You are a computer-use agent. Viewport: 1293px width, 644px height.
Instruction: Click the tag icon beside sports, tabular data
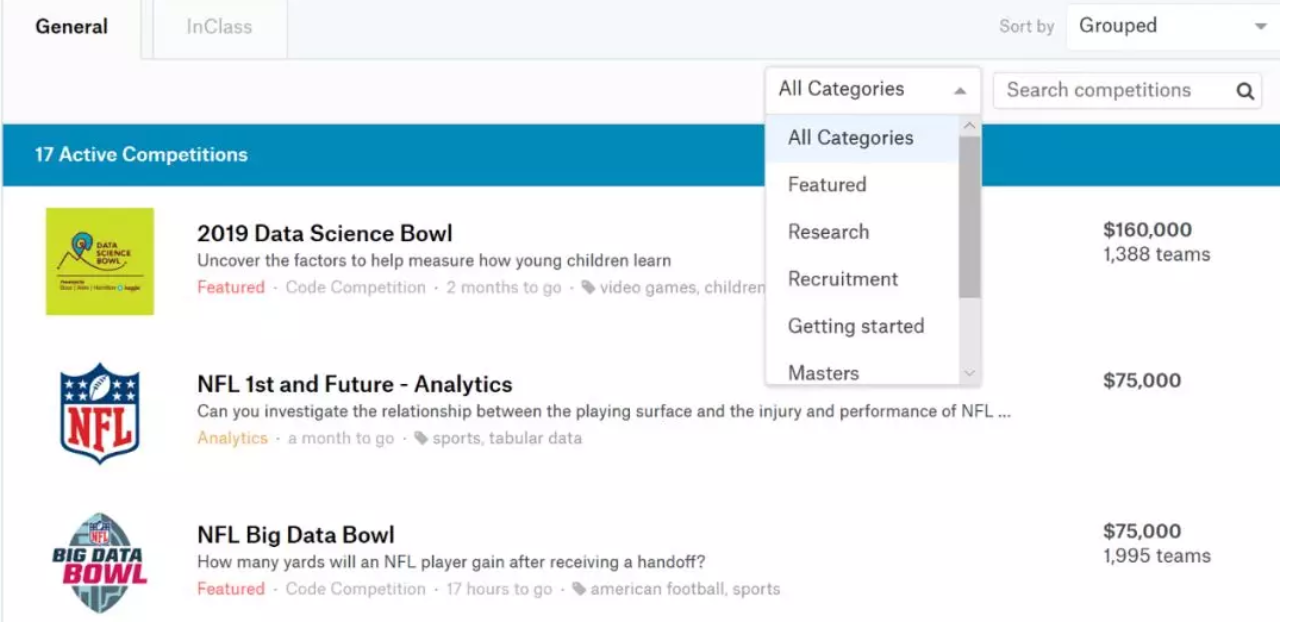[x=421, y=438]
